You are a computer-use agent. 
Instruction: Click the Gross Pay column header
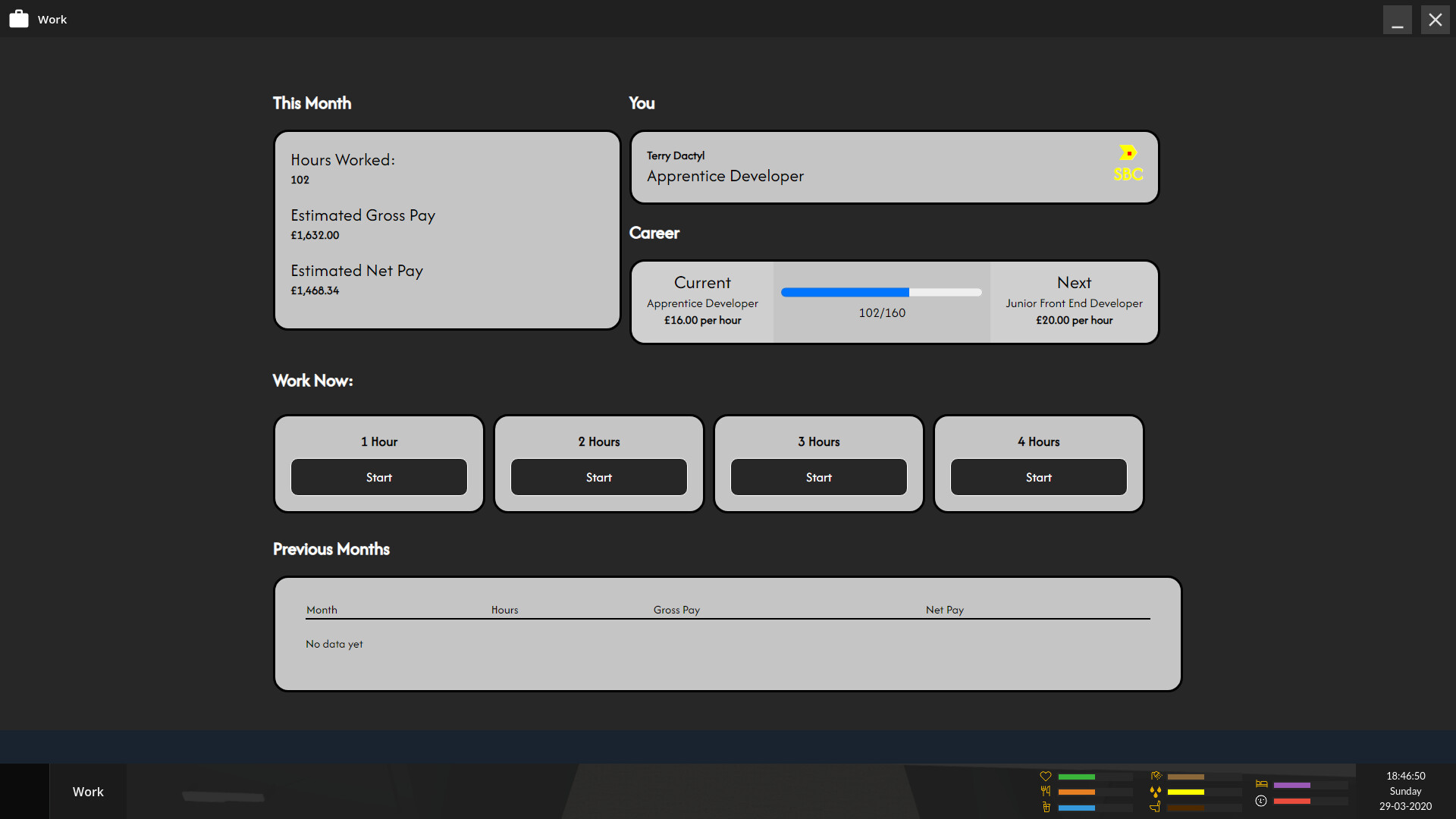tap(676, 610)
